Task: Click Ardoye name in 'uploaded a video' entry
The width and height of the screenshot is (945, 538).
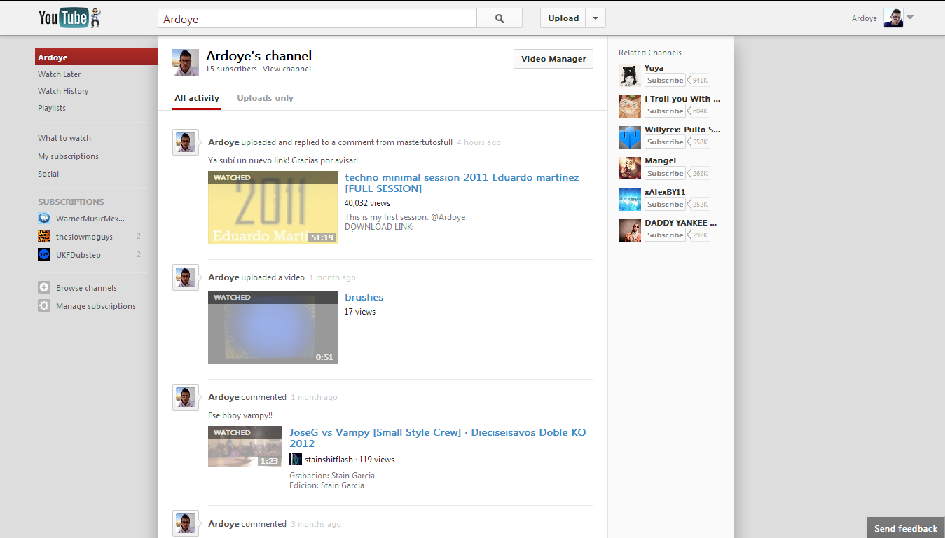Action: click(224, 277)
